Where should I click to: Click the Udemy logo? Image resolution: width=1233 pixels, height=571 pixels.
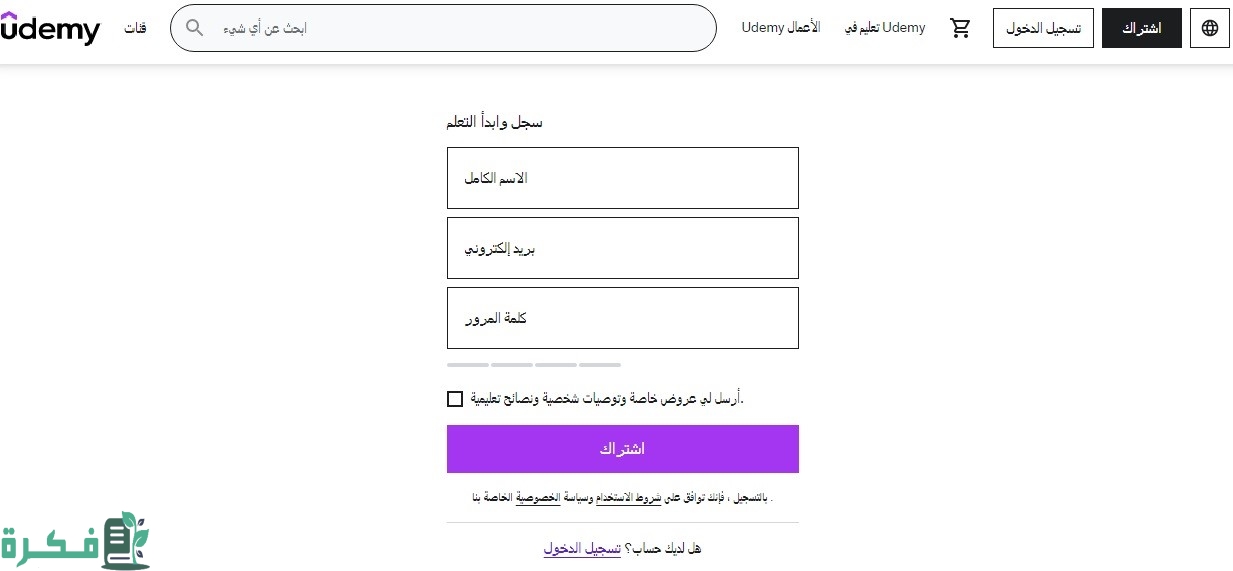pyautogui.click(x=50, y=28)
